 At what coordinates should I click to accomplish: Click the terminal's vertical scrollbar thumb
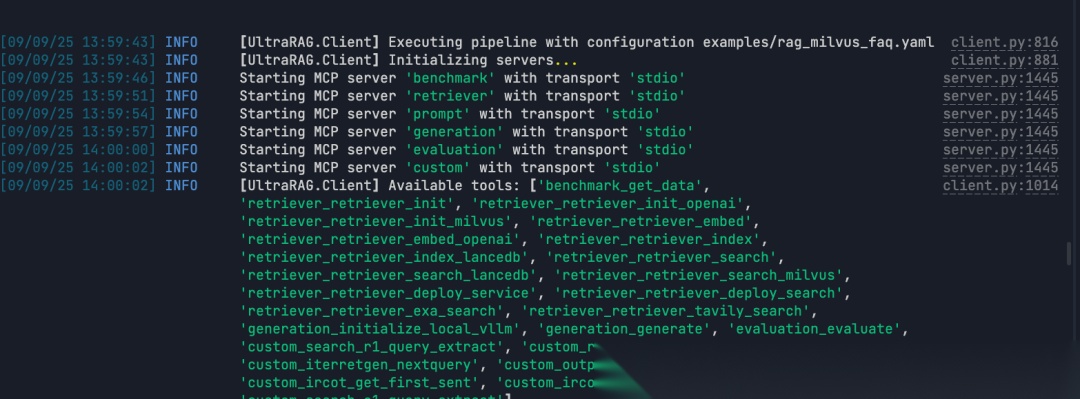1069,253
